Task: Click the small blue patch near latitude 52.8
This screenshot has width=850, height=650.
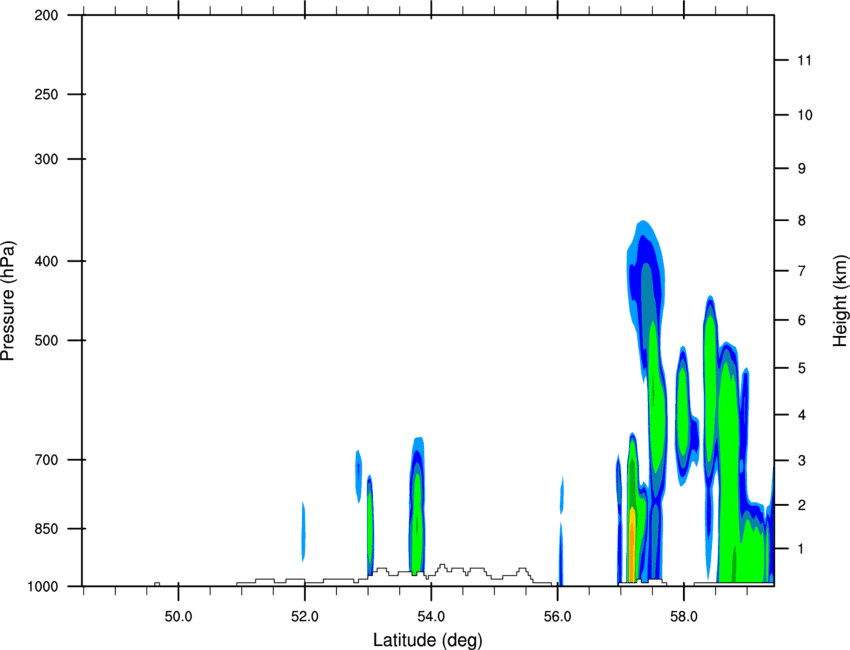Action: click(358, 476)
